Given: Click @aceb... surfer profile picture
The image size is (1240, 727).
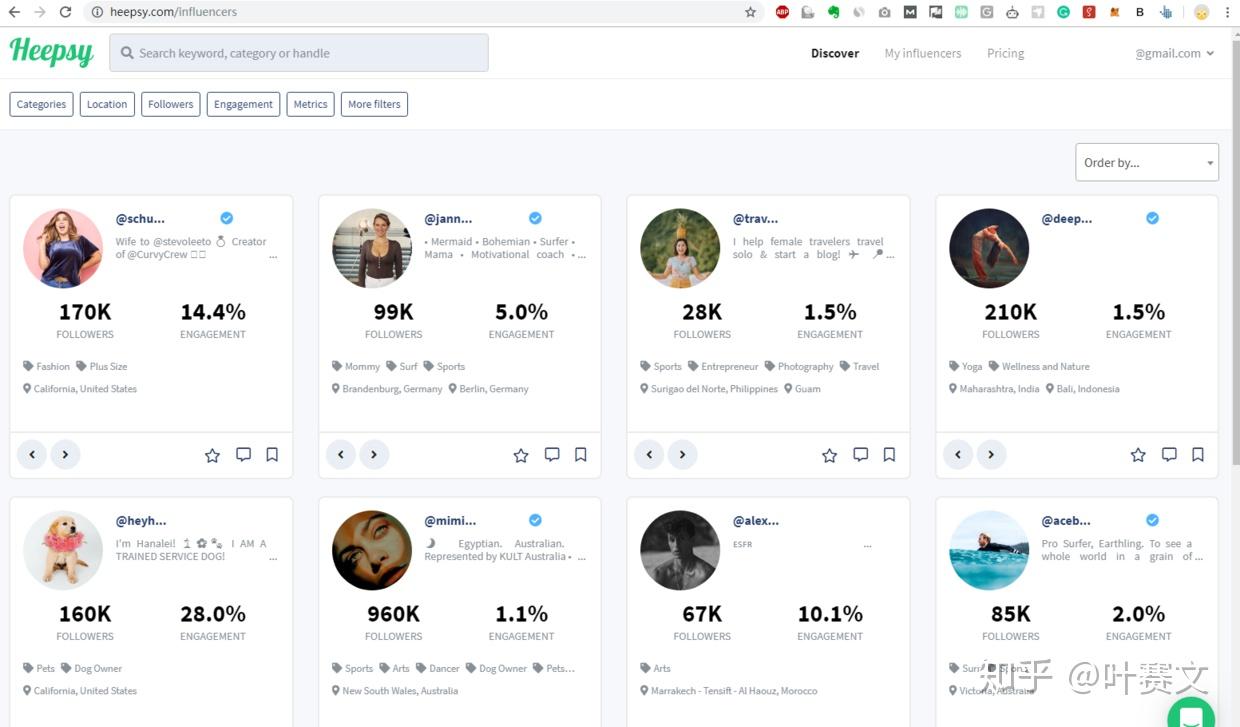Looking at the screenshot, I should pyautogui.click(x=989, y=550).
